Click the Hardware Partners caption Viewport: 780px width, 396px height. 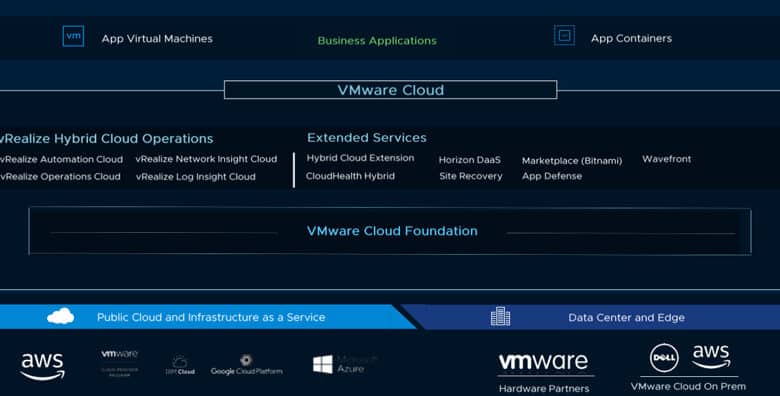544,389
